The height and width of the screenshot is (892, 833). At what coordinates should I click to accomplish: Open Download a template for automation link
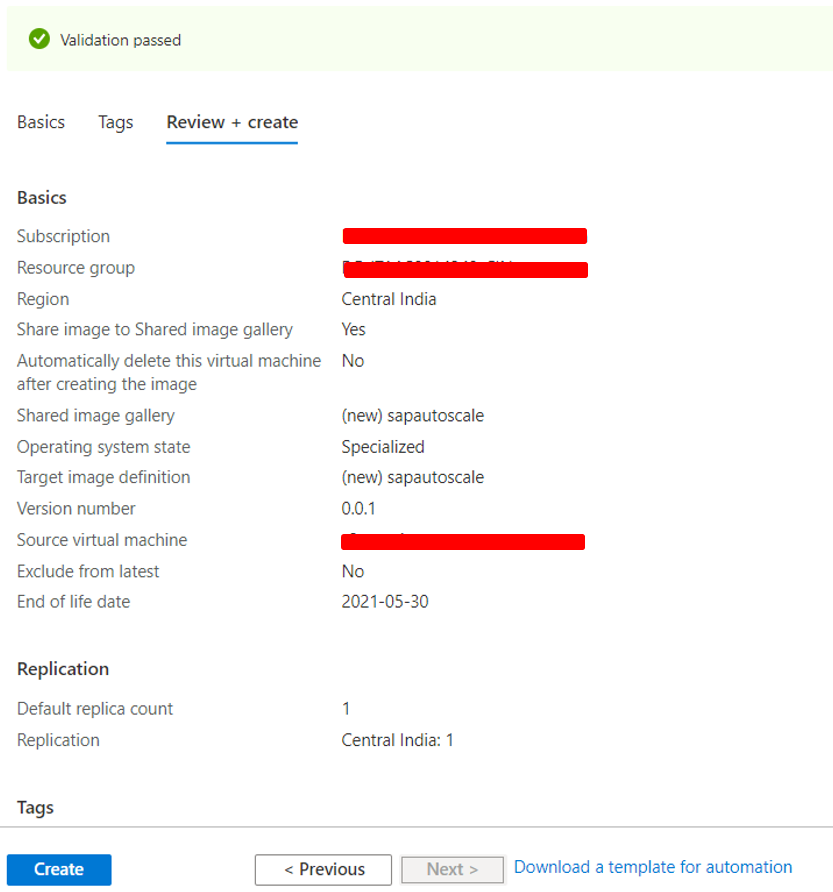(x=653, y=867)
